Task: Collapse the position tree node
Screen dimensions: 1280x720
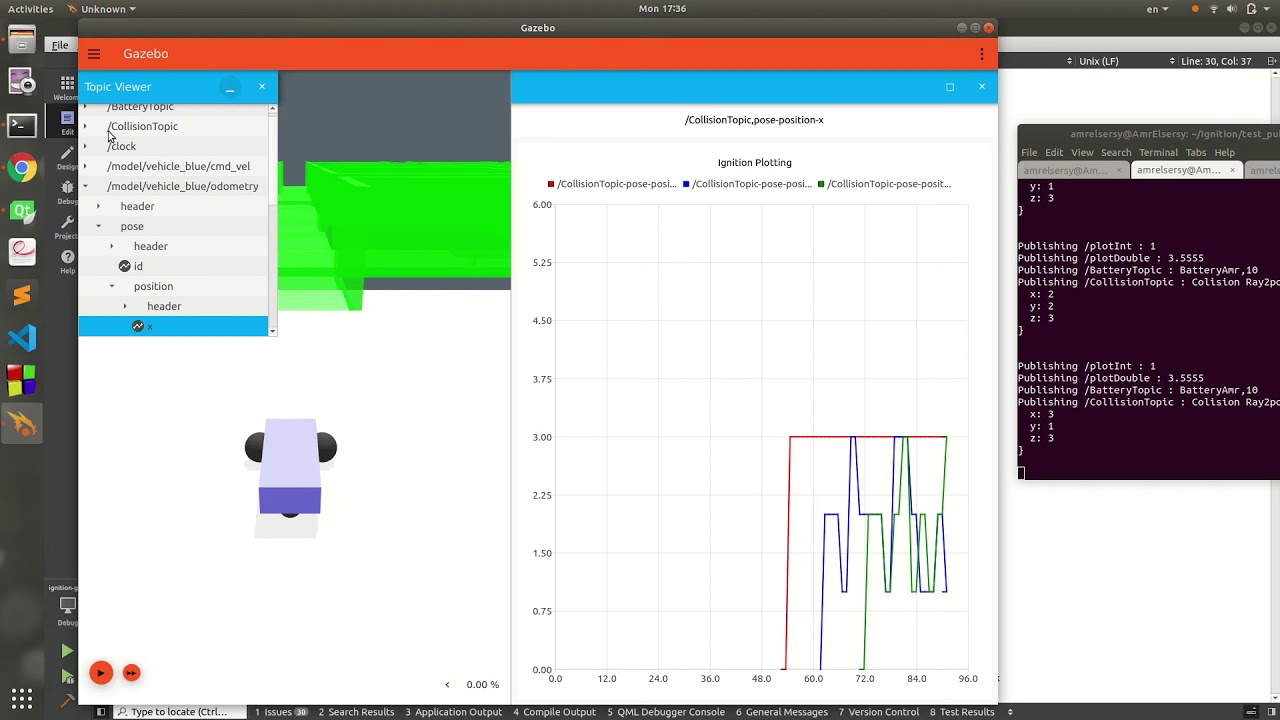Action: point(112,287)
